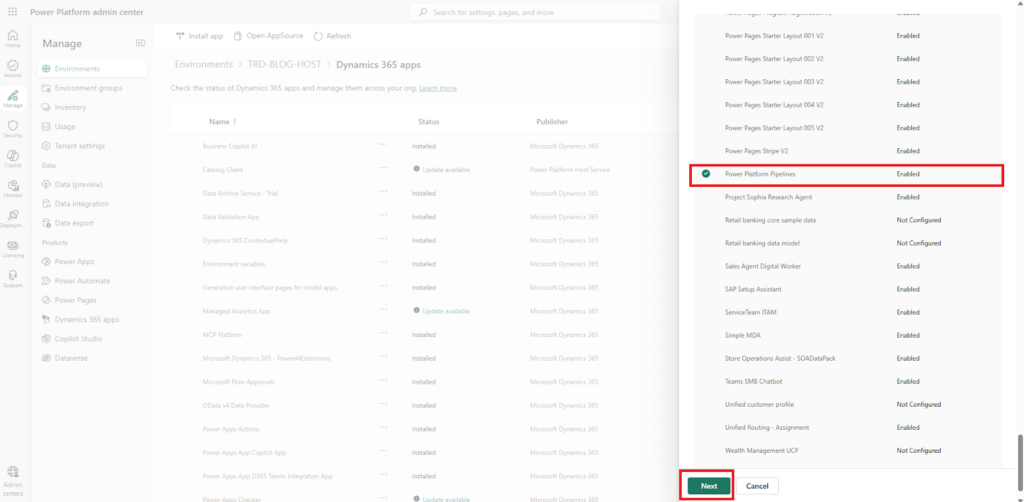The width and height of the screenshot is (1024, 502).
Task: Open Environment groups in Manage menu
Action: click(88, 88)
